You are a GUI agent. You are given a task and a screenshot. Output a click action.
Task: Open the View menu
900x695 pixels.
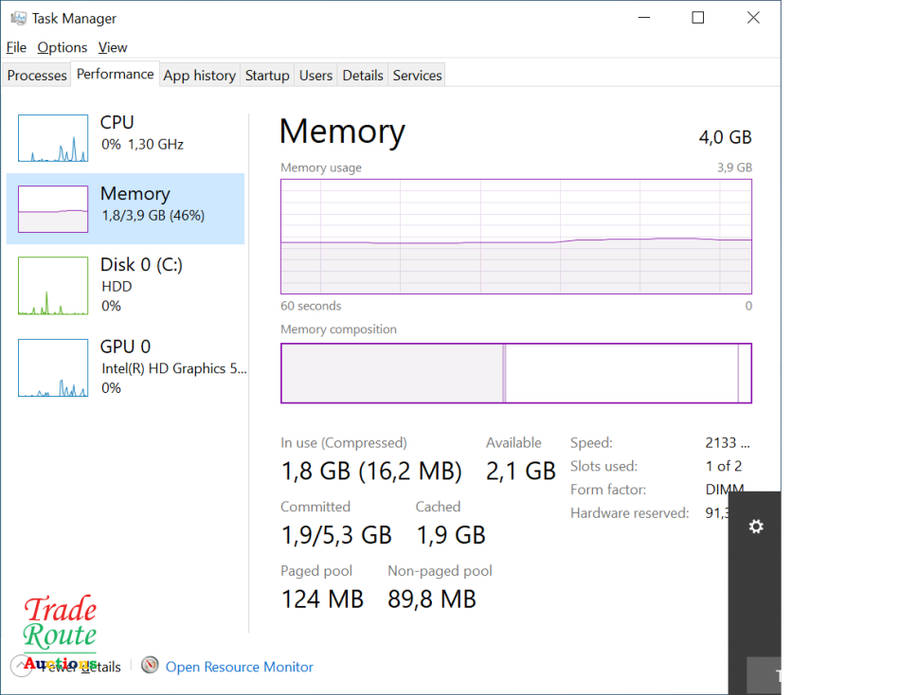(x=113, y=47)
